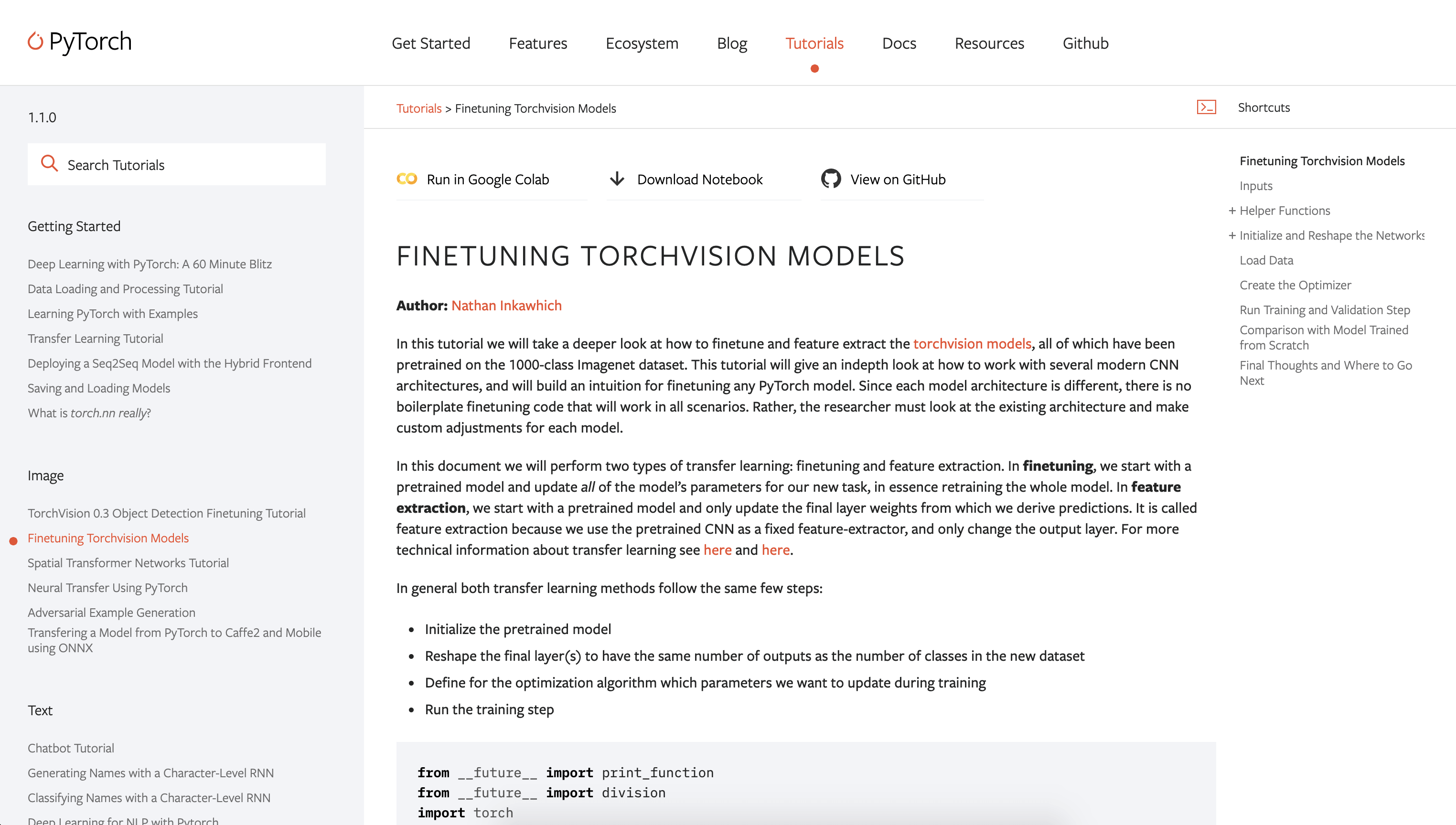The image size is (1456, 825).
Task: Click the download arrow icon
Action: point(617,179)
